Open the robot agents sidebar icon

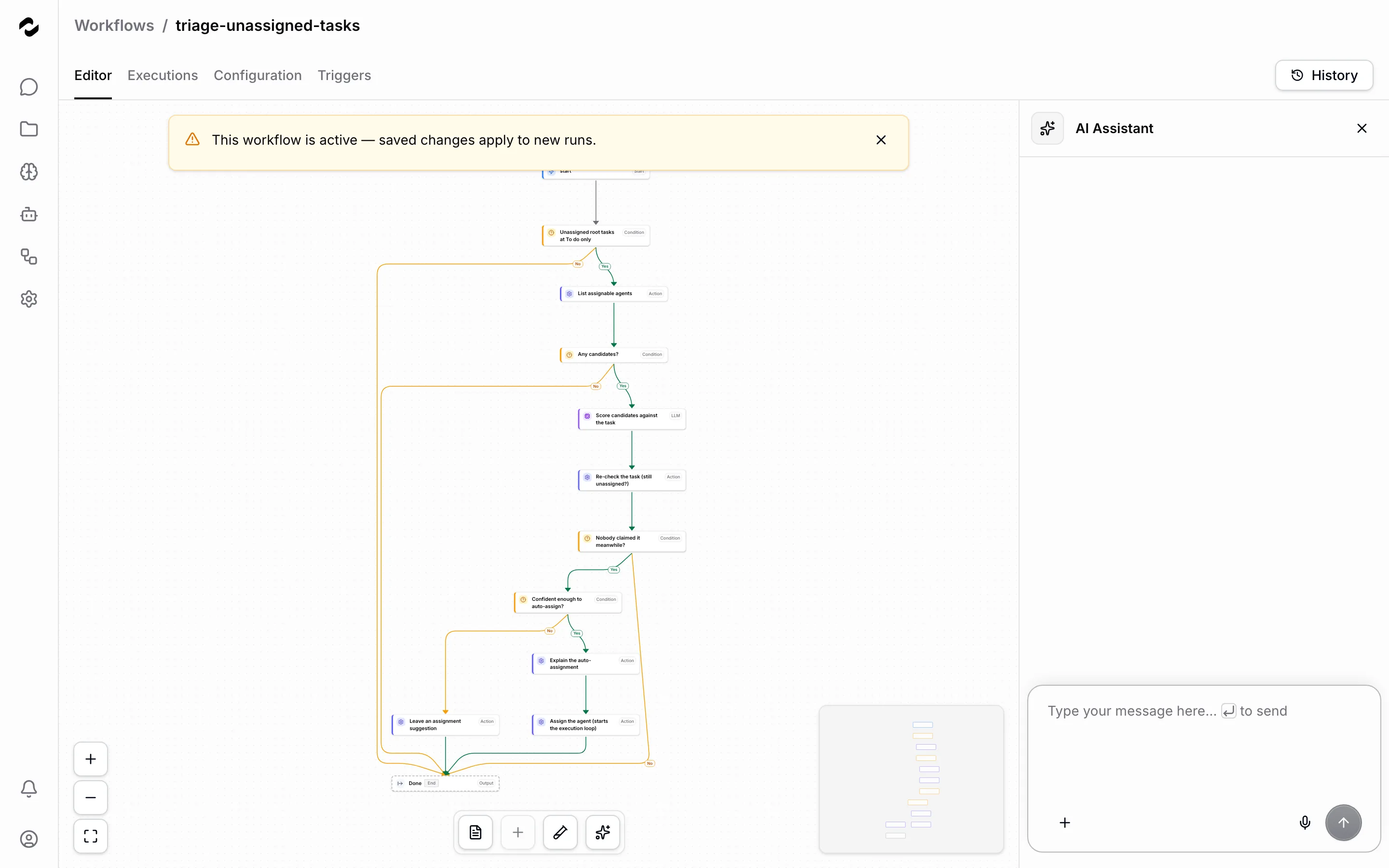pos(29,214)
